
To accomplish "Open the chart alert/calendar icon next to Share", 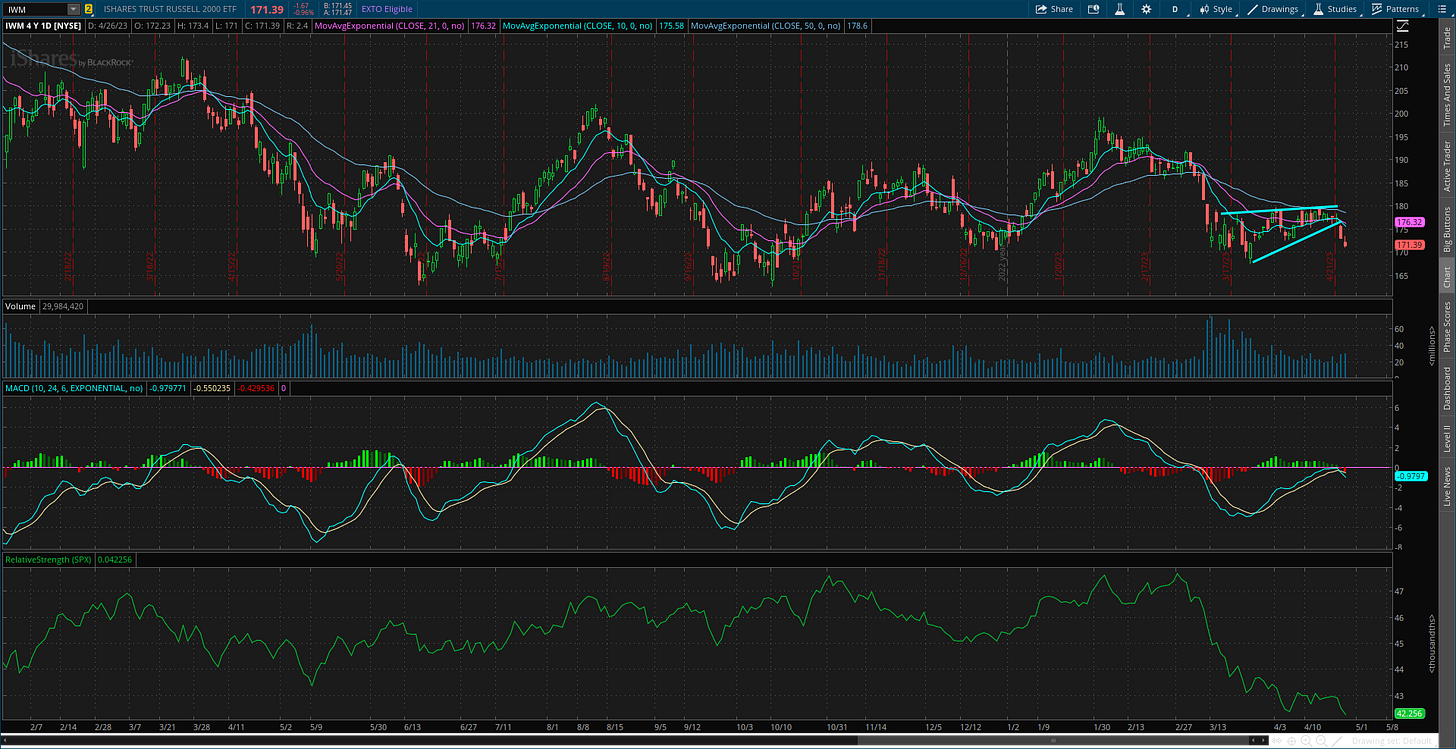I will (x=1095, y=9).
